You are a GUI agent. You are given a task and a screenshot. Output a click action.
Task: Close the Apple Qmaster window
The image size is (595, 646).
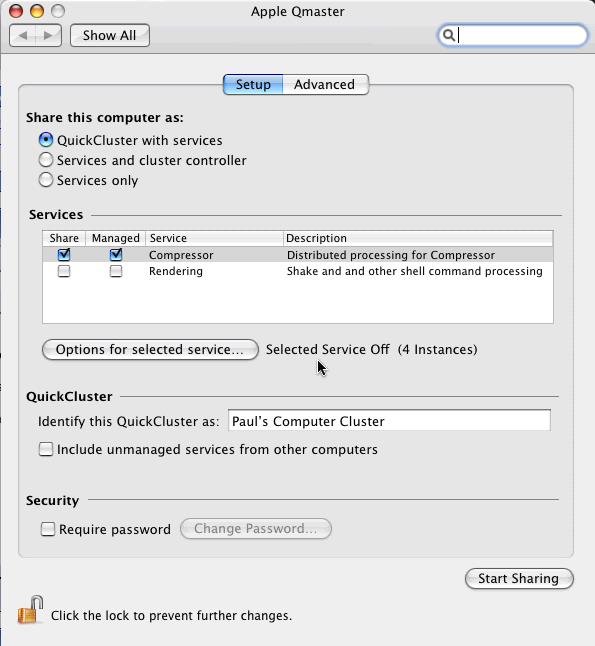point(16,11)
